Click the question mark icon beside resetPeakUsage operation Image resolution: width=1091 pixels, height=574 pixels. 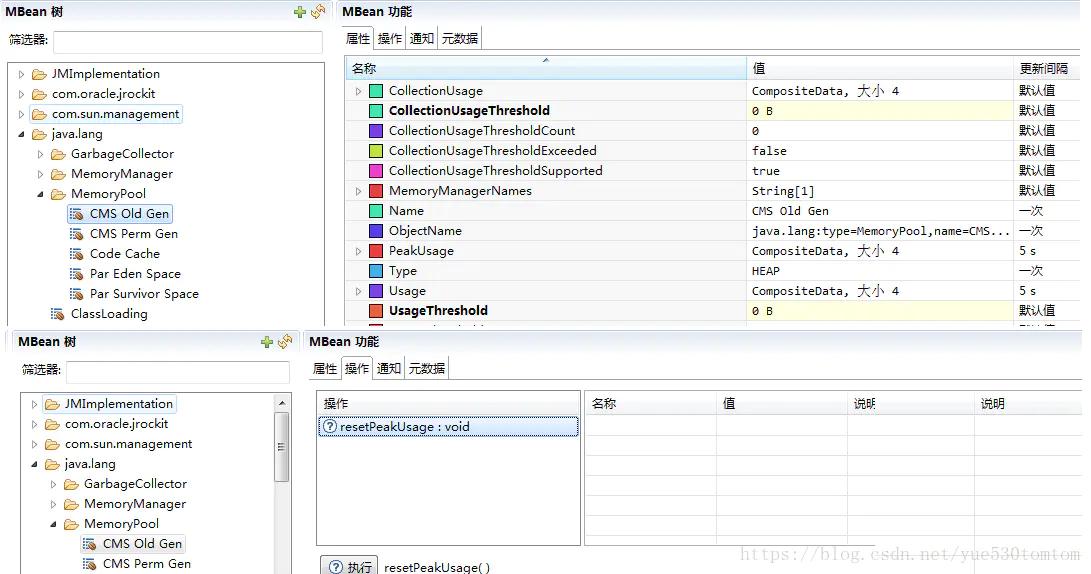pos(330,426)
